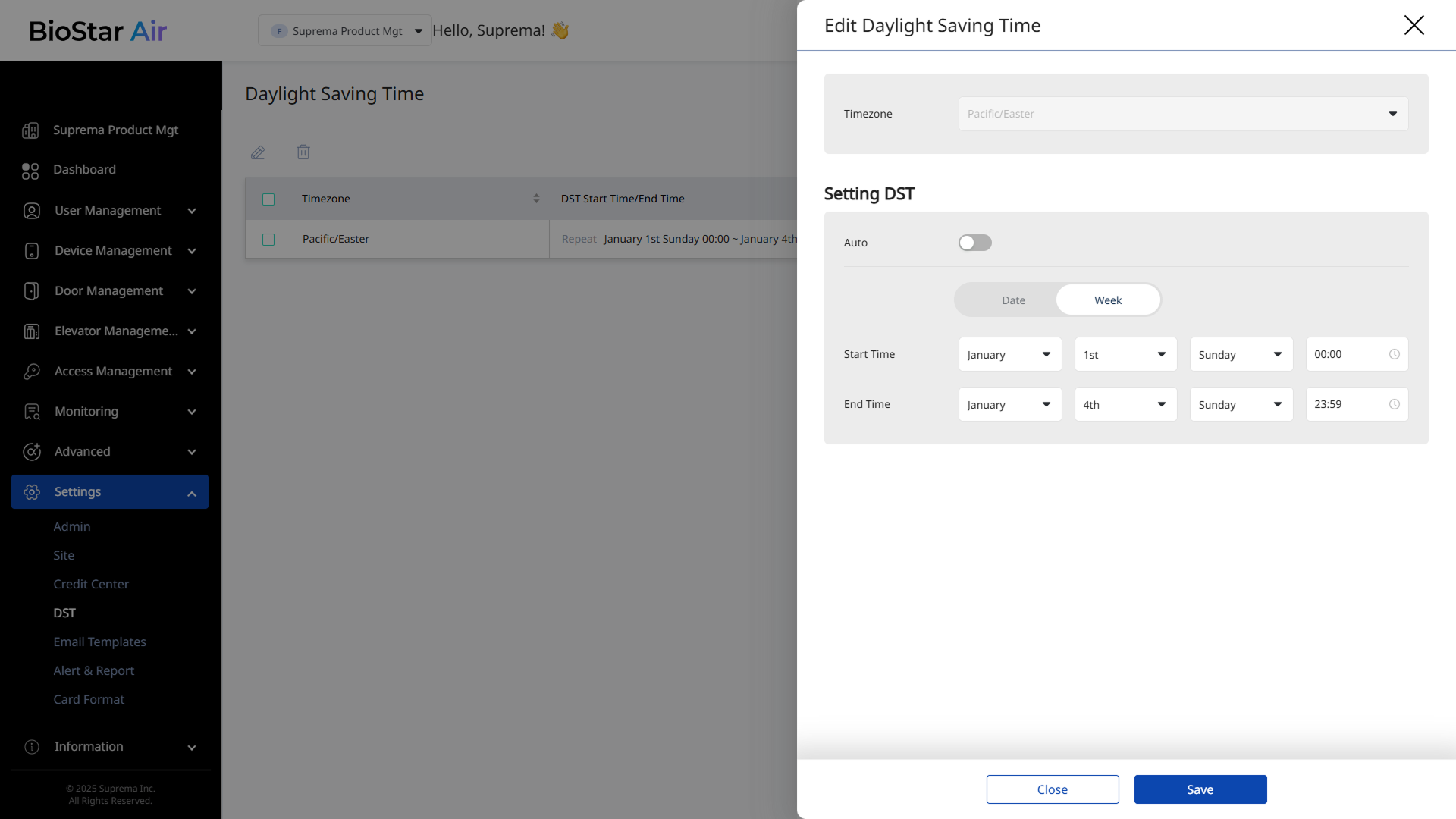The width and height of the screenshot is (1456, 819).
Task: Click the trash delete icon above table
Action: coord(303,152)
